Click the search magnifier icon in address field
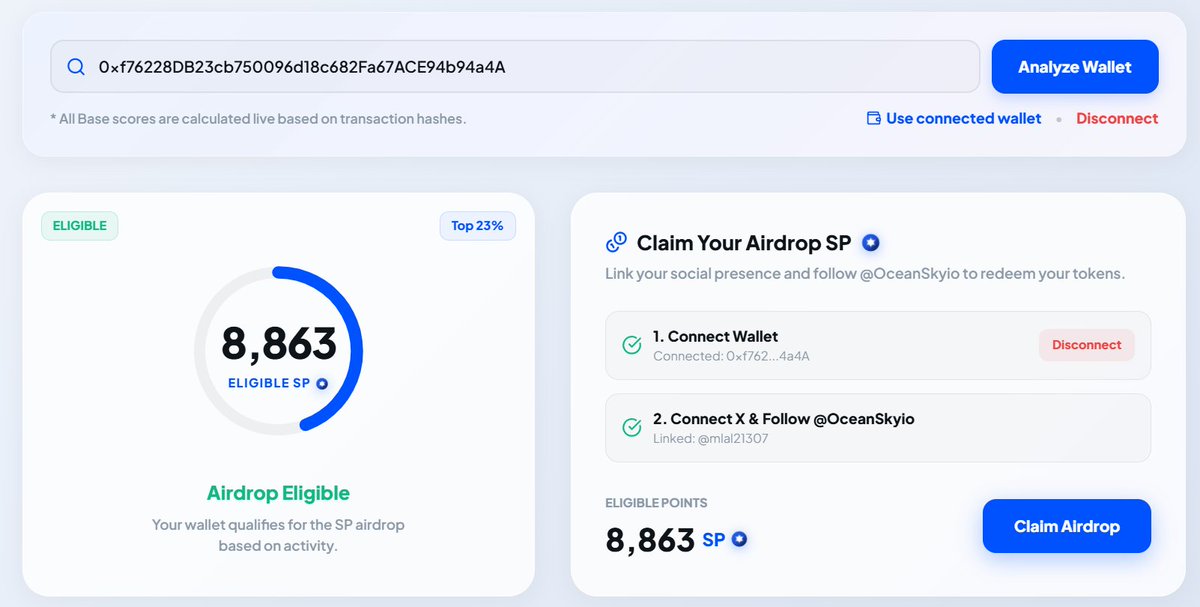The image size is (1200, 607). tap(76, 67)
